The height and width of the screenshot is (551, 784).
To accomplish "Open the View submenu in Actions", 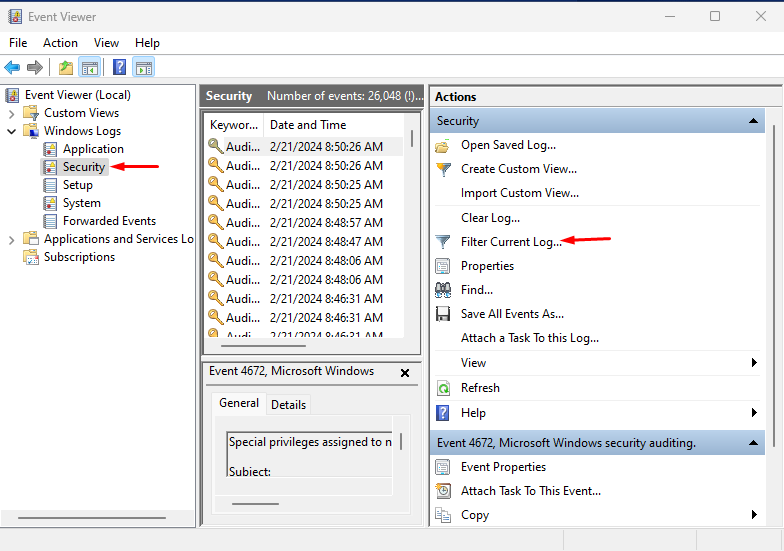I will pos(754,363).
